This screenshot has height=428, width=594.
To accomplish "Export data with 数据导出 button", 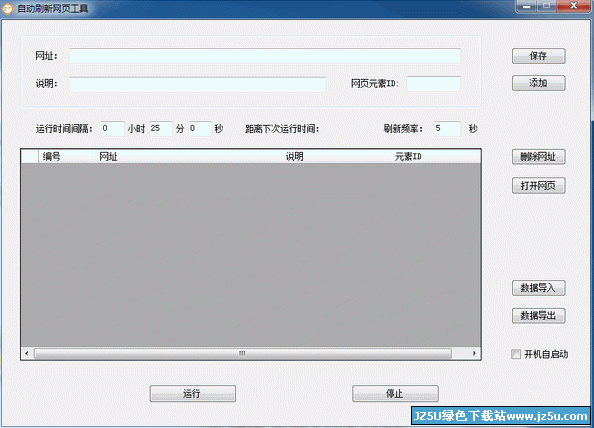I will (538, 316).
